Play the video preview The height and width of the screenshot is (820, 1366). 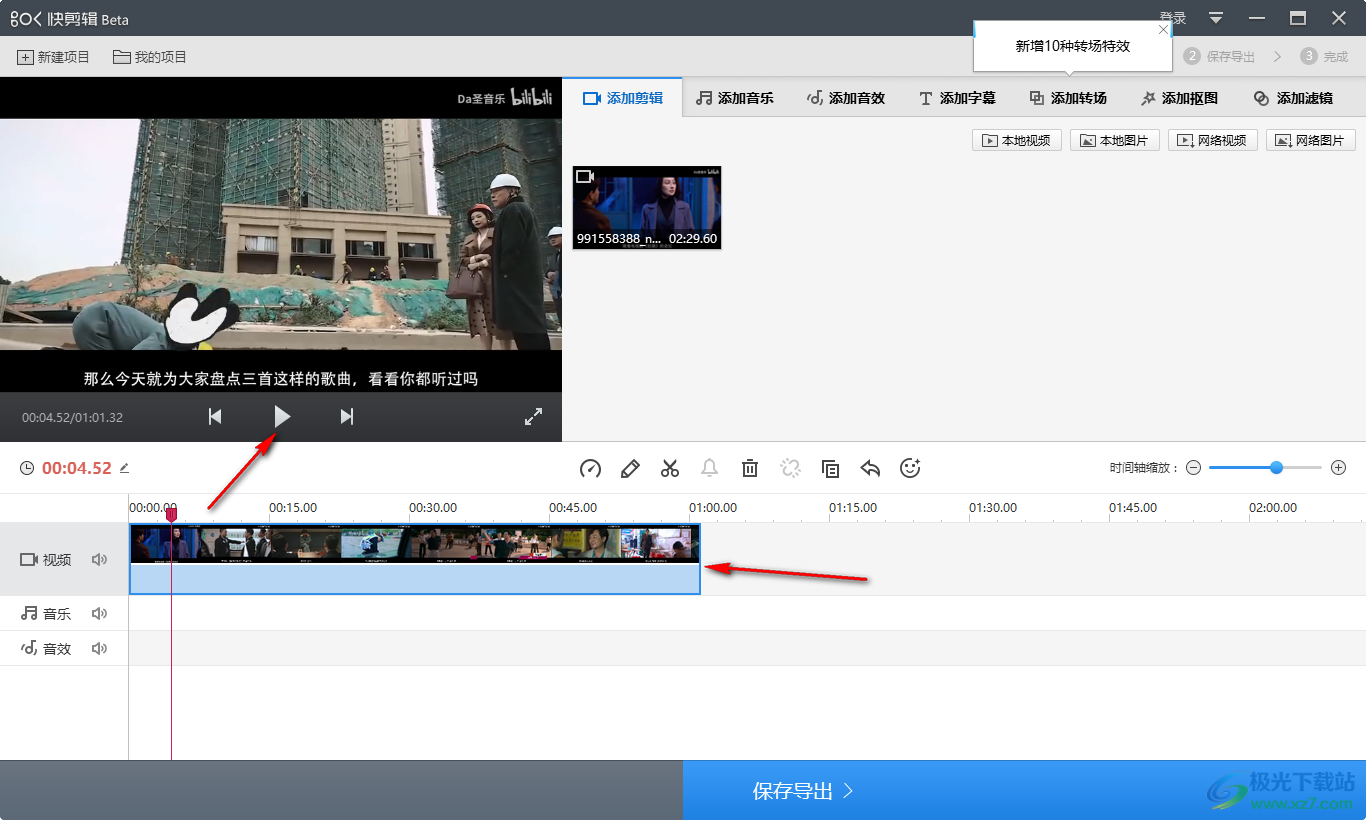click(x=282, y=417)
